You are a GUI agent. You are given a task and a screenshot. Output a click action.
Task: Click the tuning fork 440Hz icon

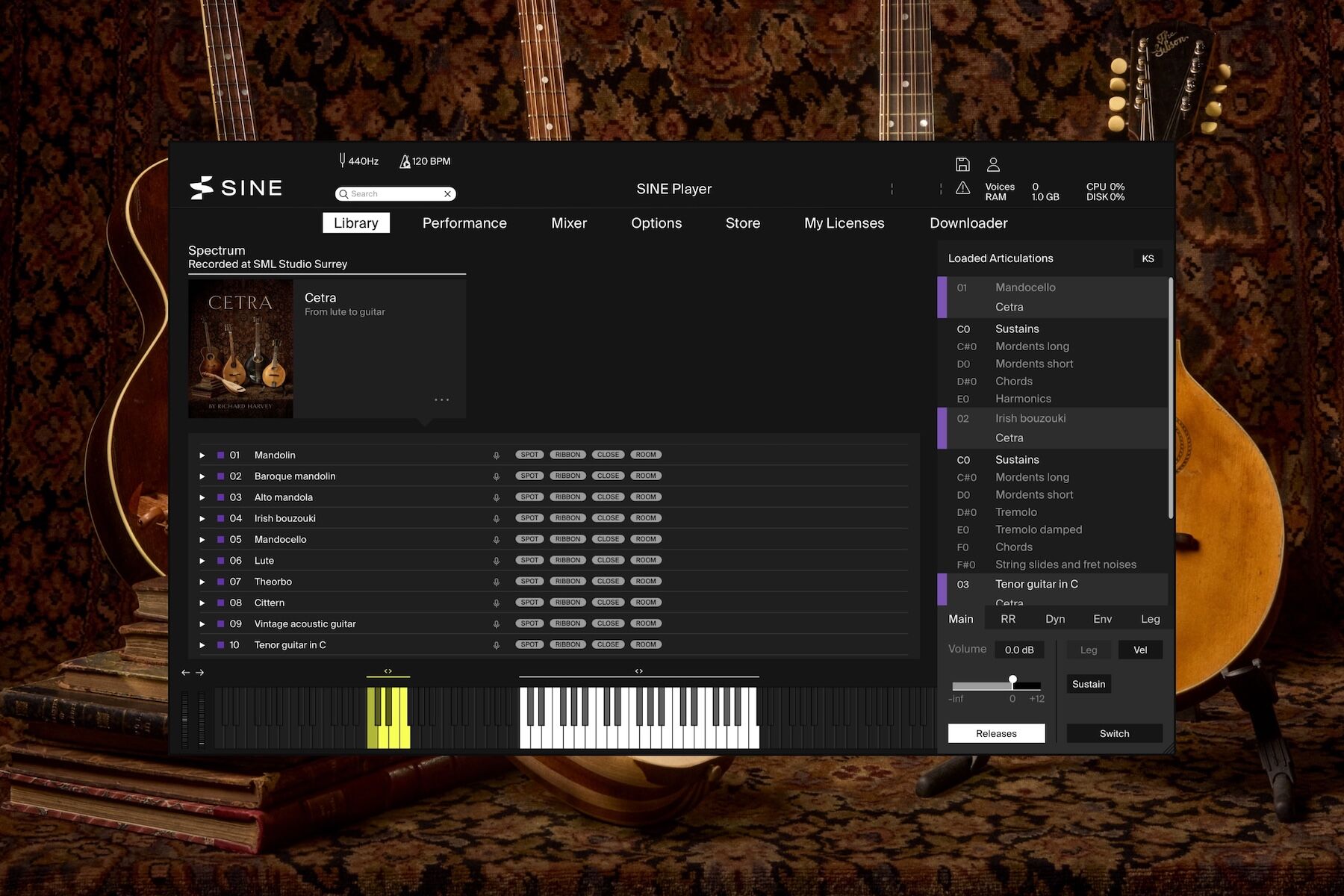343,161
